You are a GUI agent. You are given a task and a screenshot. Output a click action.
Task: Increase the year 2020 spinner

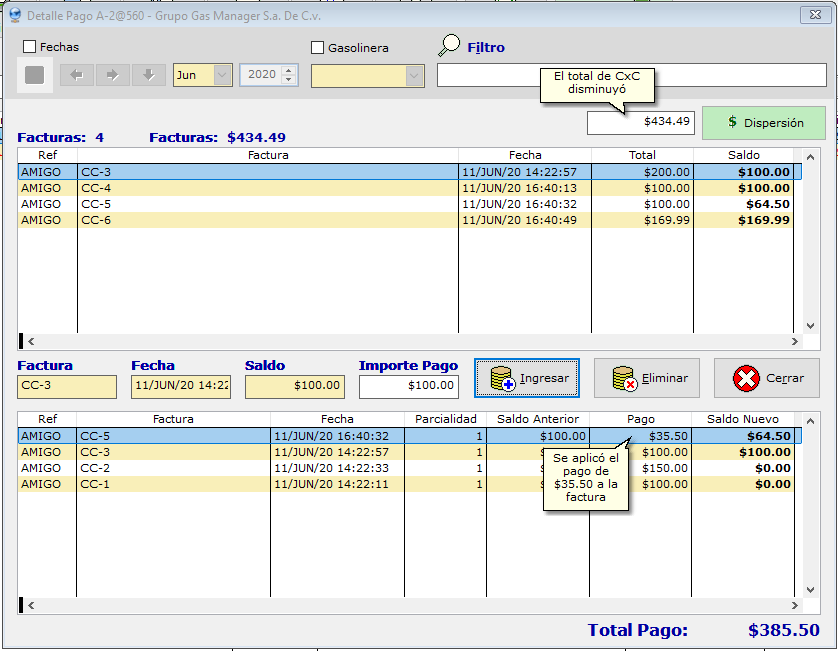point(289,70)
